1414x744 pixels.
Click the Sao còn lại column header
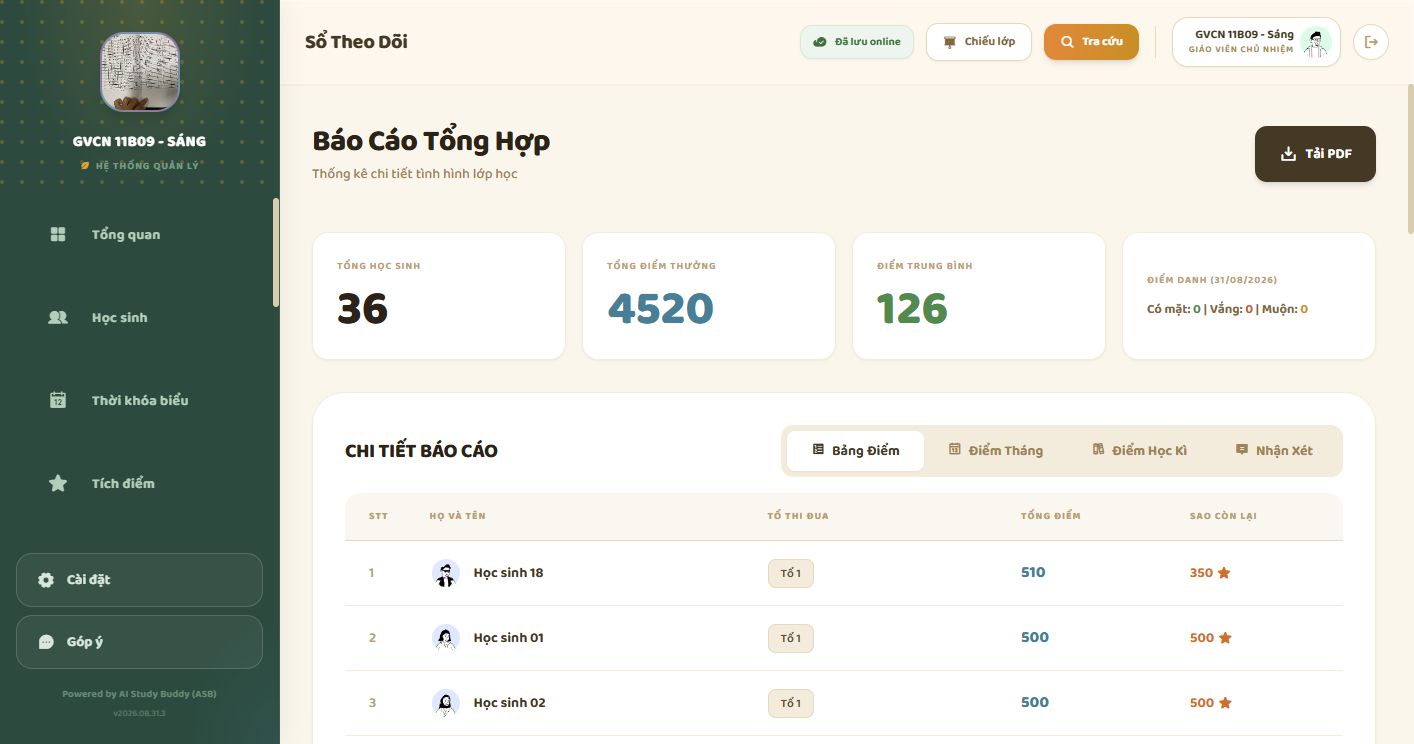tap(1223, 516)
